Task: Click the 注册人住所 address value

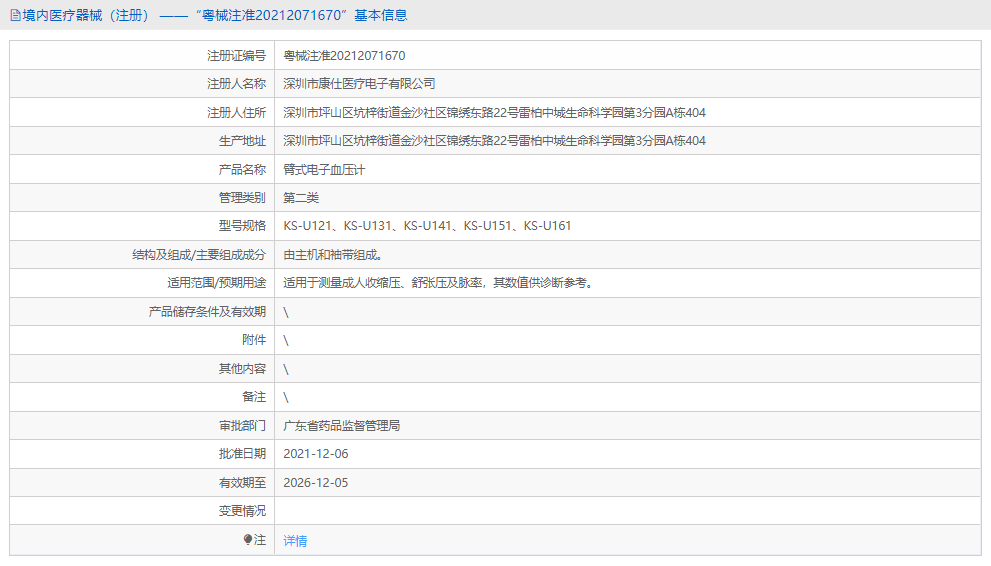Action: (494, 113)
